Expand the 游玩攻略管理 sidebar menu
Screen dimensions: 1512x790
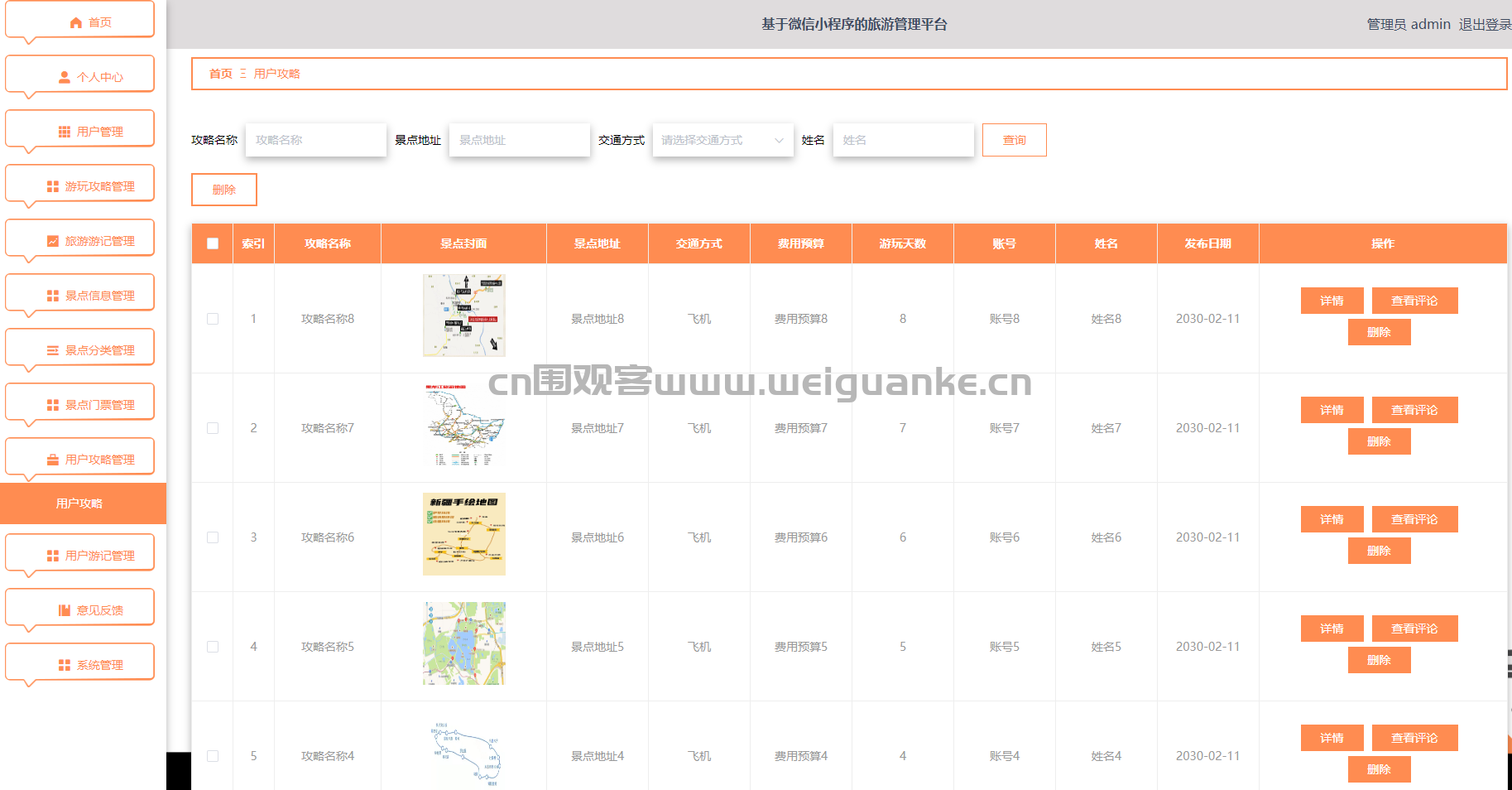80,186
